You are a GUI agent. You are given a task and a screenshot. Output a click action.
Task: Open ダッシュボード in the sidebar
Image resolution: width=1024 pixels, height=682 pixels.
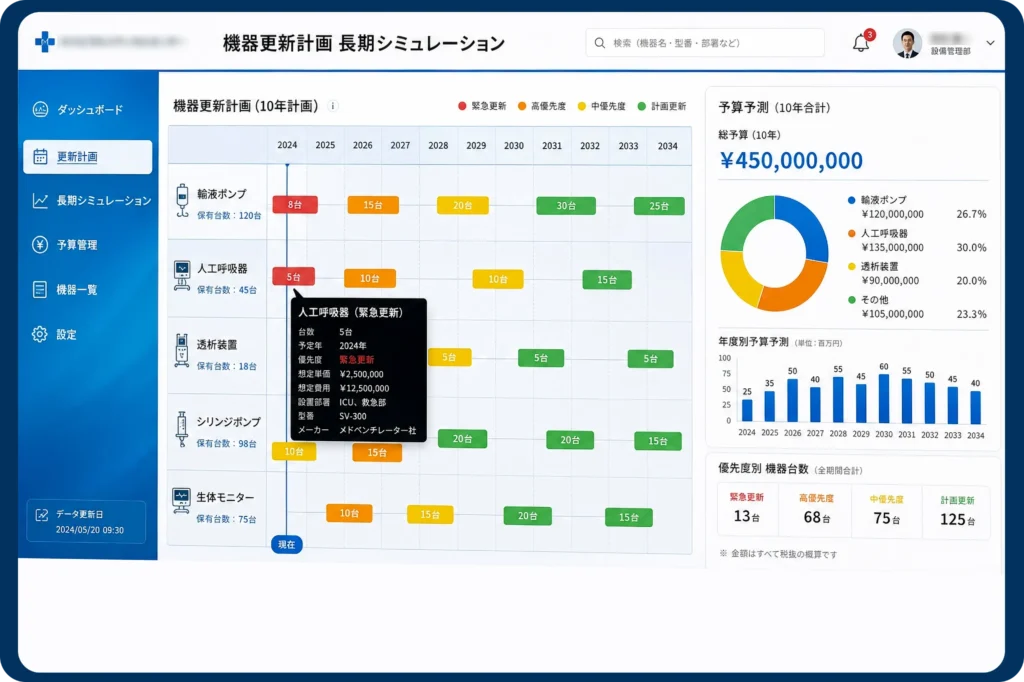click(88, 110)
